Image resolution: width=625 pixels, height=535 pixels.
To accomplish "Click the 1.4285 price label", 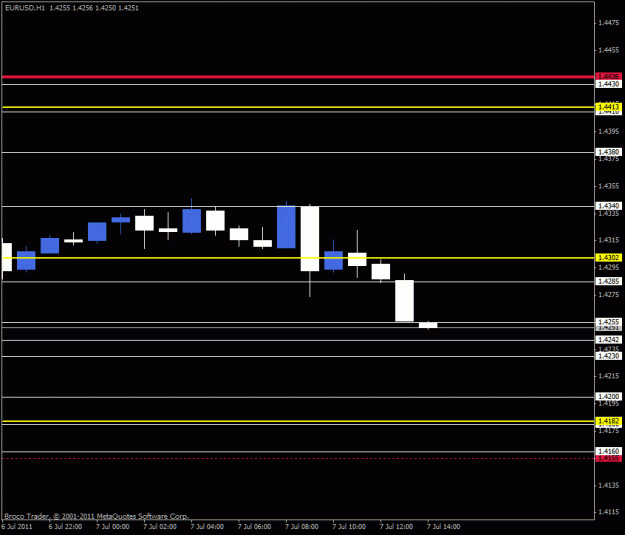I will point(609,281).
